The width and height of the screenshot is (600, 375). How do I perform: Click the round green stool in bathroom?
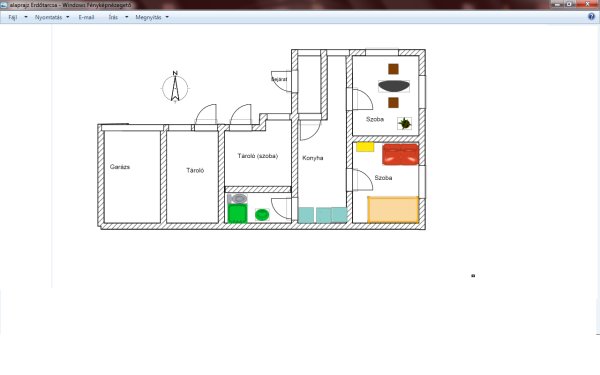[x=262, y=215]
